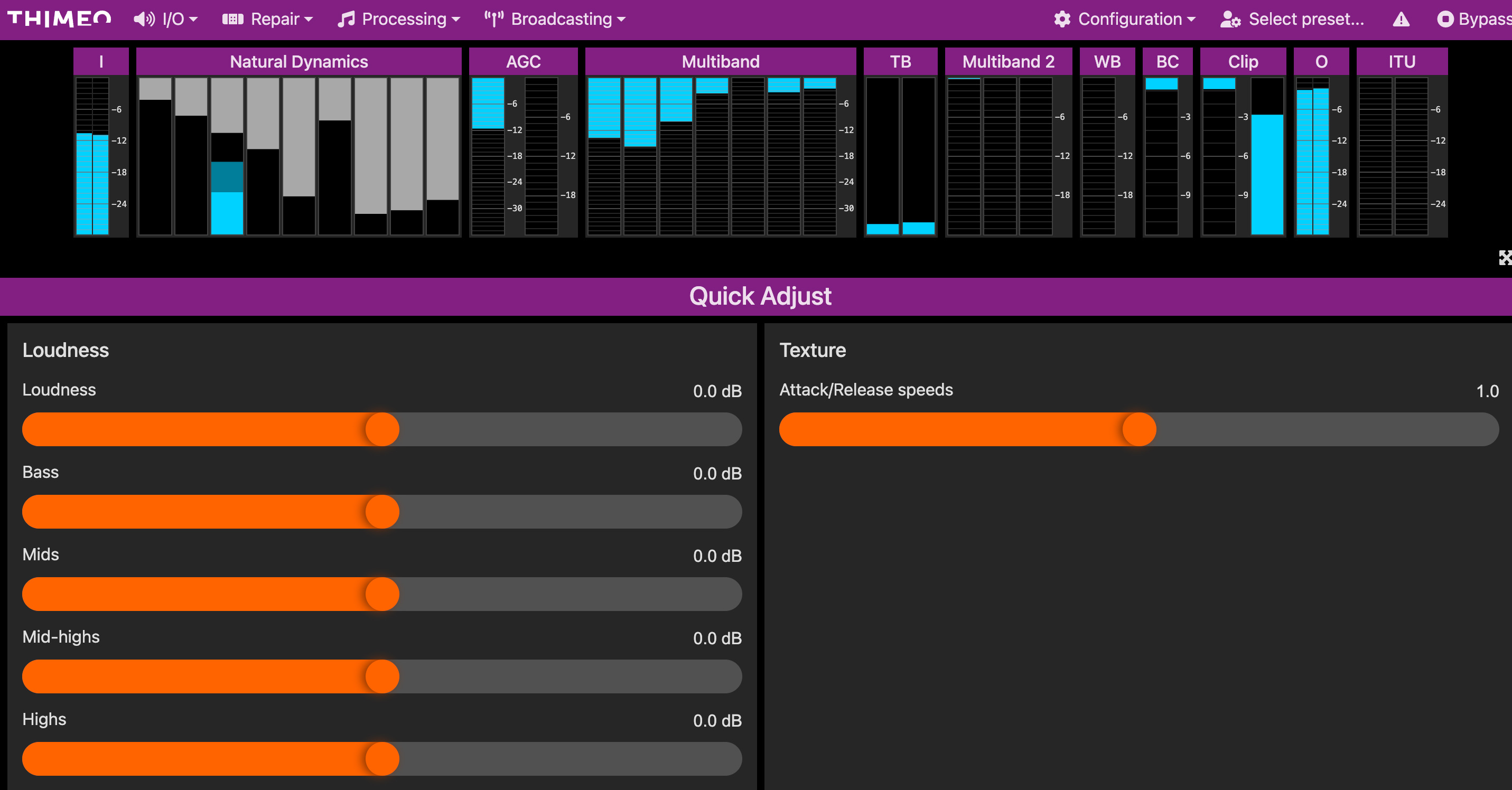The width and height of the screenshot is (1512, 790).
Task: Click the BC meter header
Action: click(x=1168, y=62)
